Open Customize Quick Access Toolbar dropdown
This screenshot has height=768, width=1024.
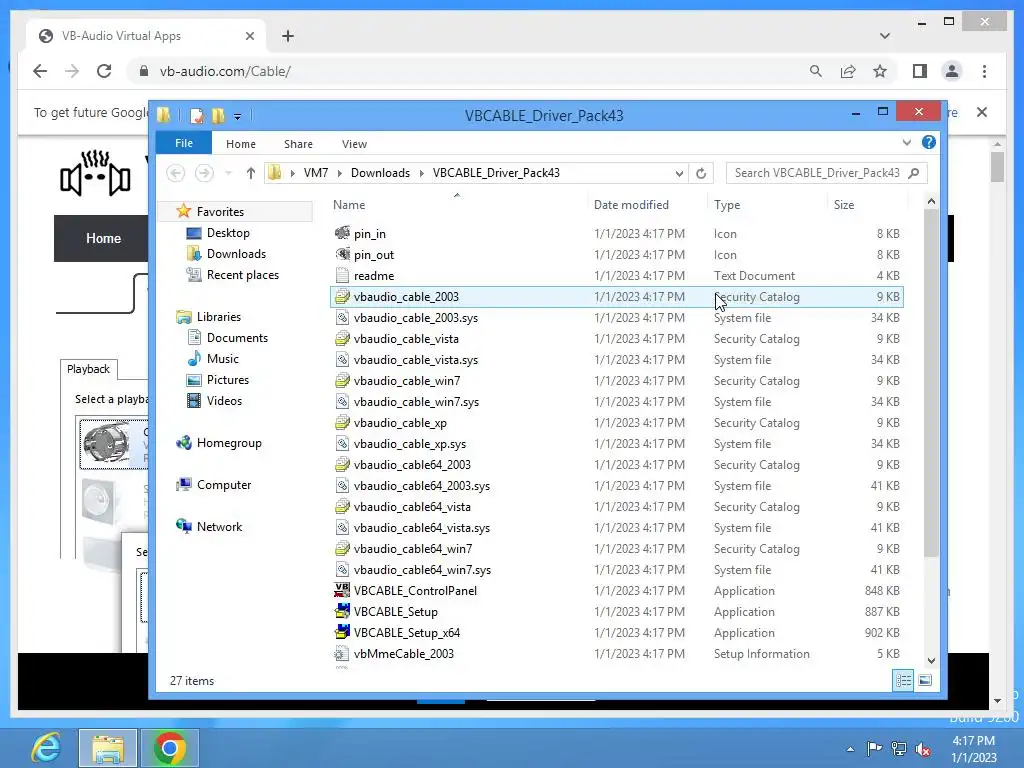coord(238,116)
